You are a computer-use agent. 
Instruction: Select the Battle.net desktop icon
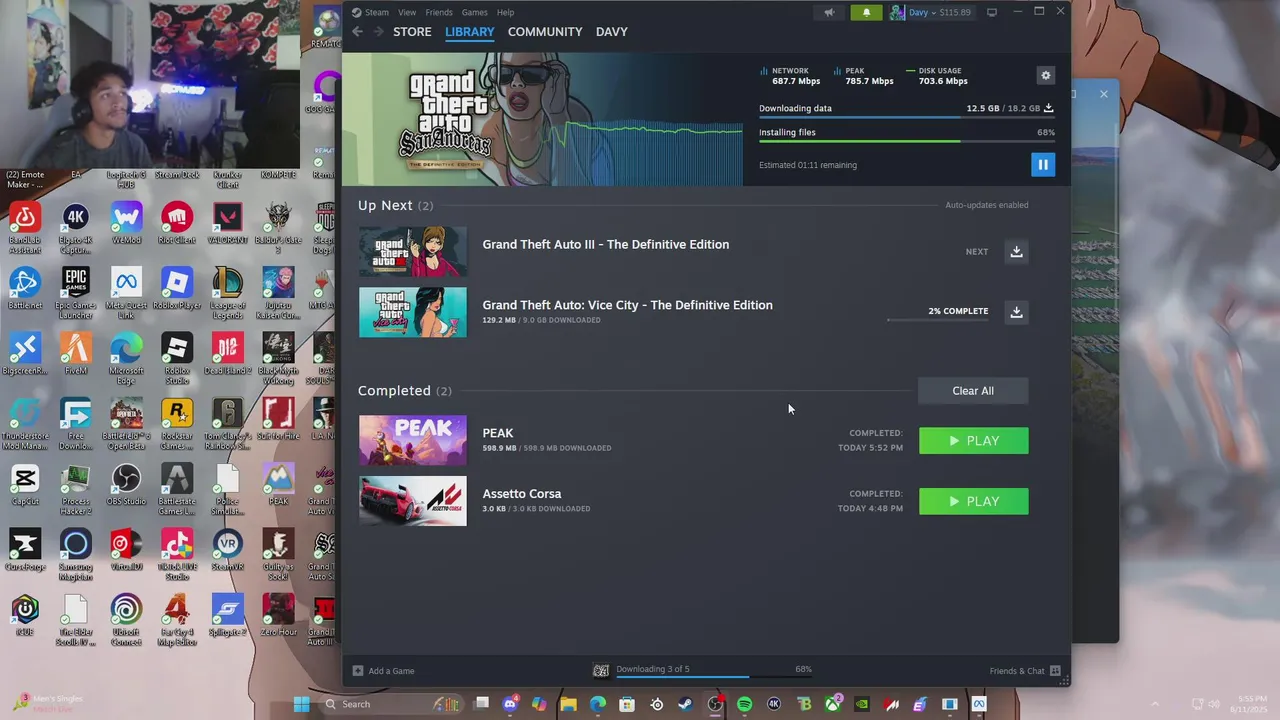(x=25, y=289)
